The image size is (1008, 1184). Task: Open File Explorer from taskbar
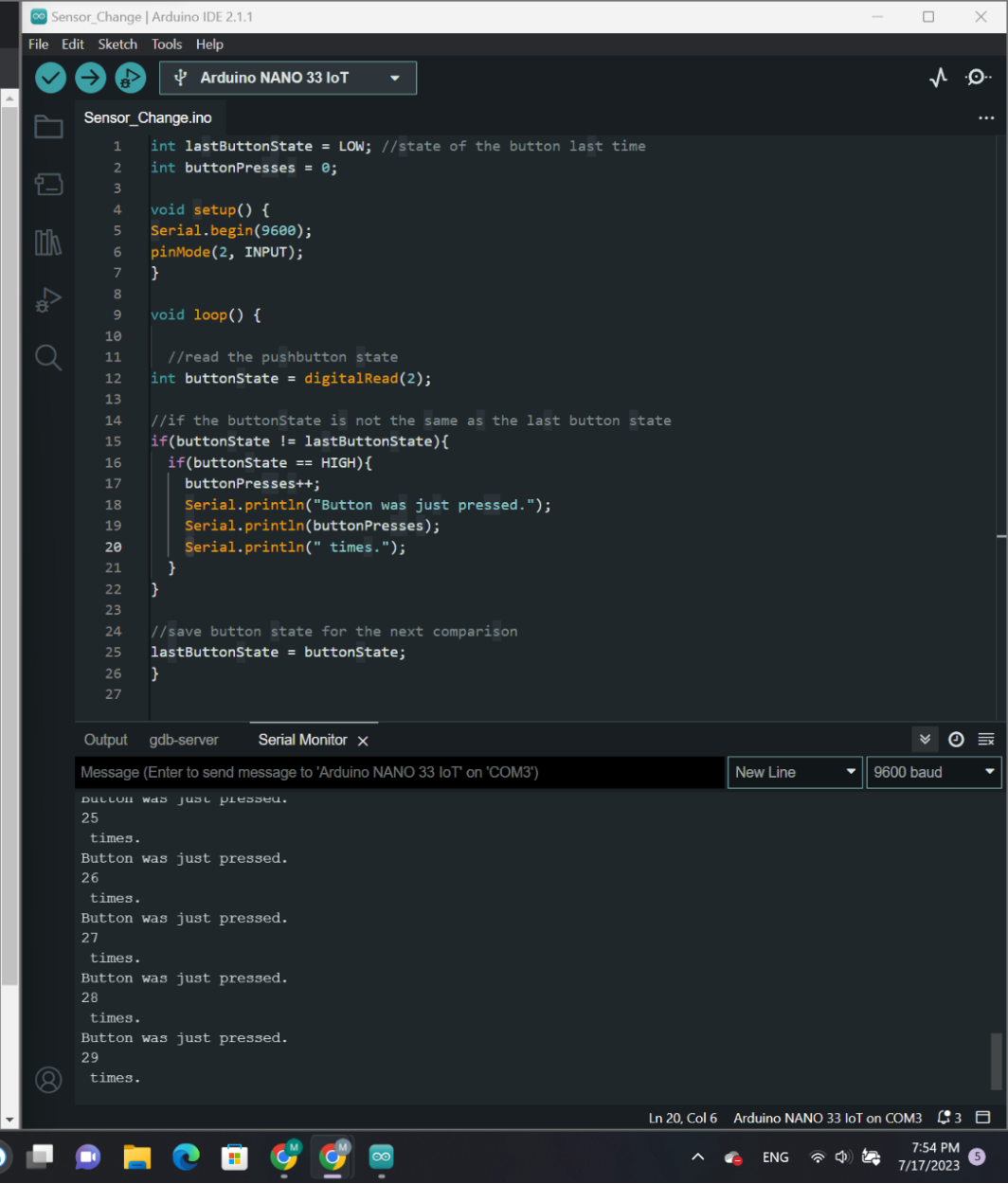[137, 1157]
